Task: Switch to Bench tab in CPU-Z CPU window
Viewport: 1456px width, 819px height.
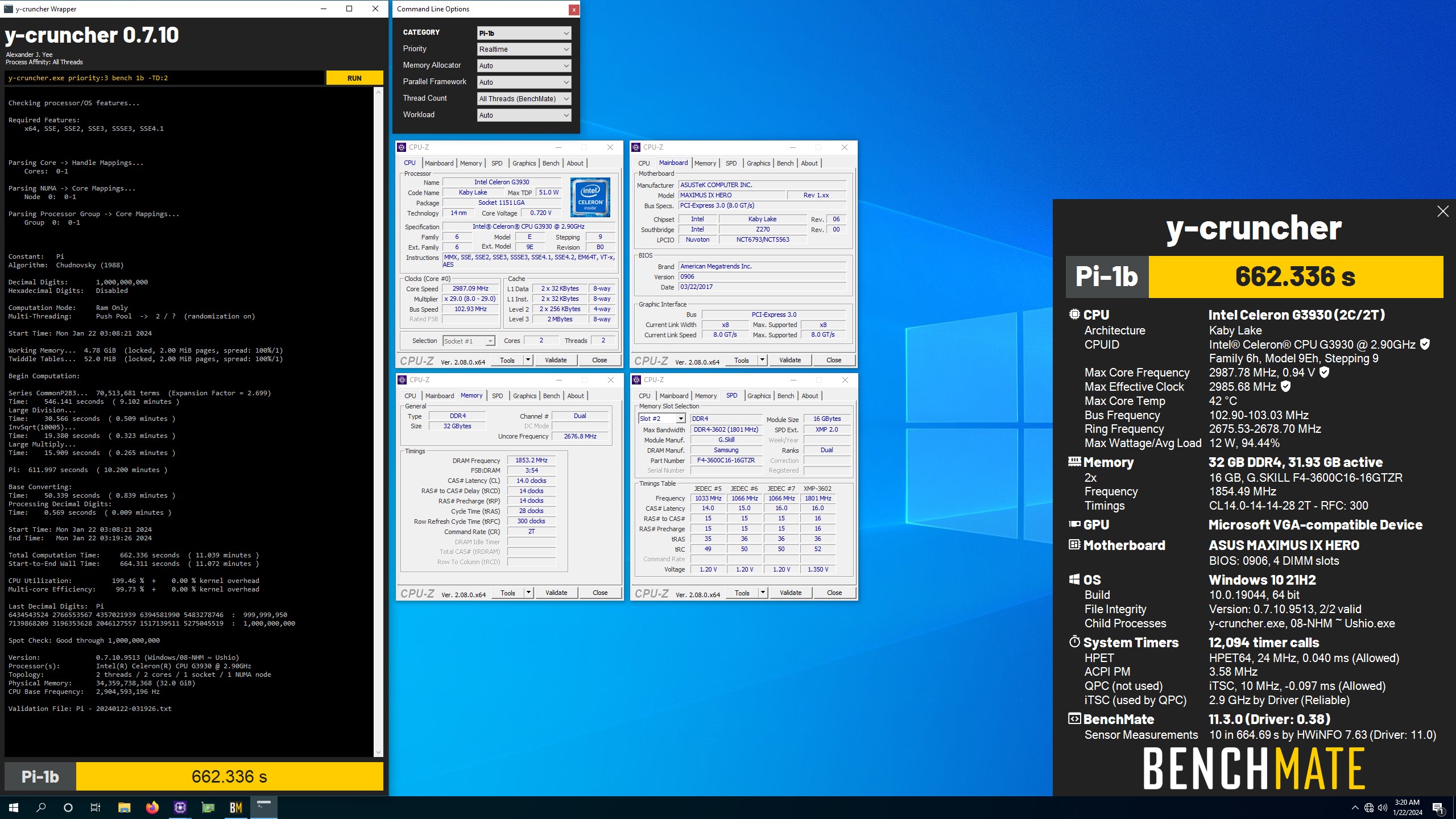Action: point(551,163)
